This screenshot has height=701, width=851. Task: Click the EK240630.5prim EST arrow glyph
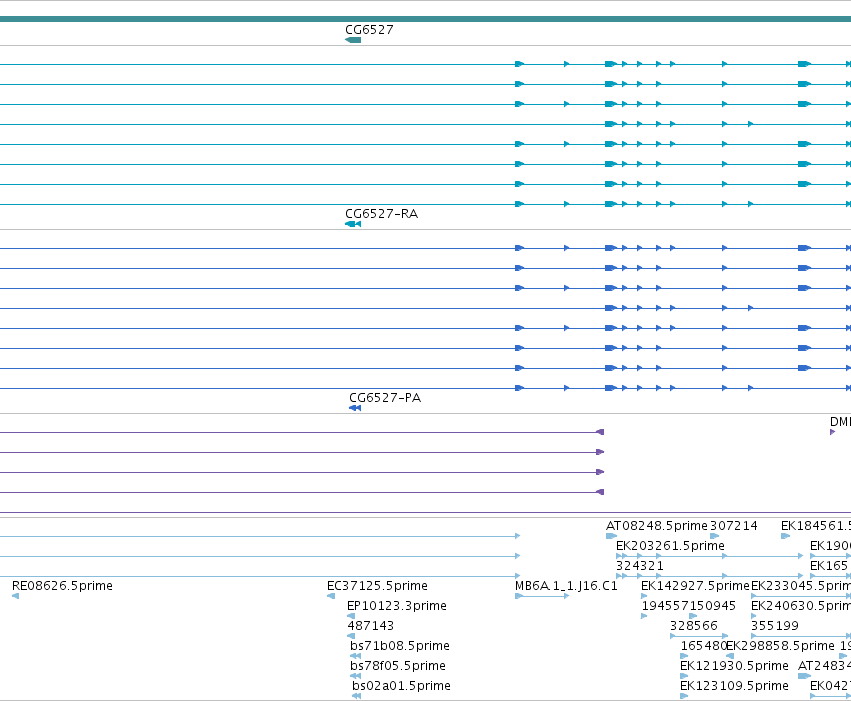(x=754, y=616)
